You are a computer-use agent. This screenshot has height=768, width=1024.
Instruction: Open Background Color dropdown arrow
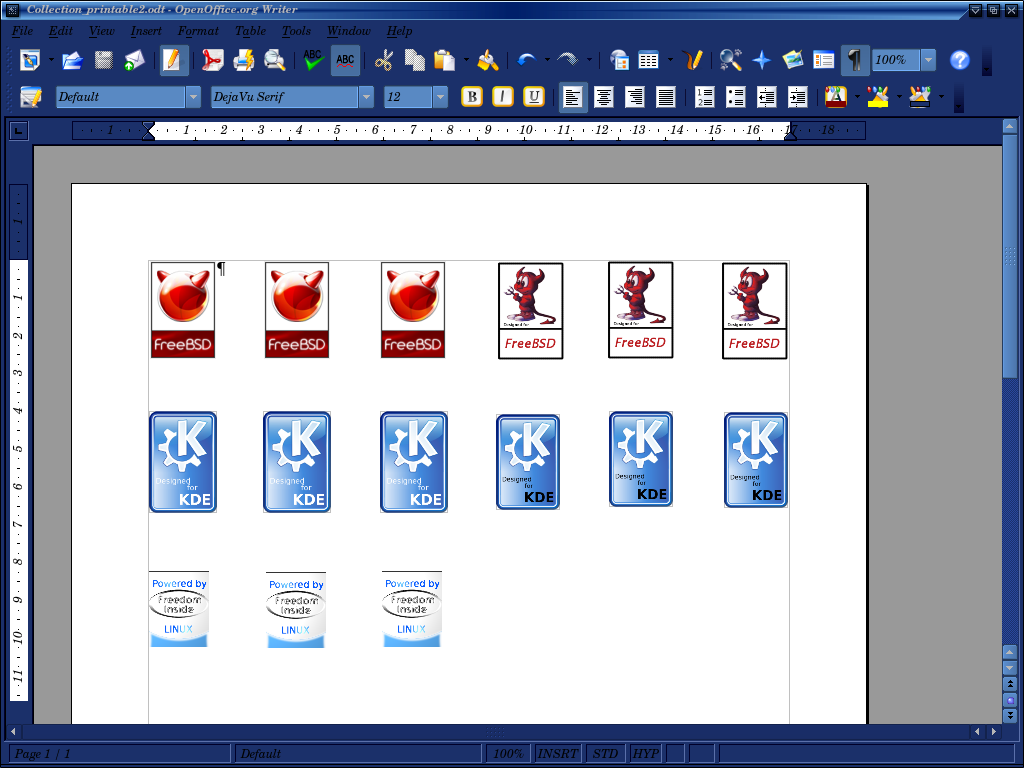[x=941, y=97]
